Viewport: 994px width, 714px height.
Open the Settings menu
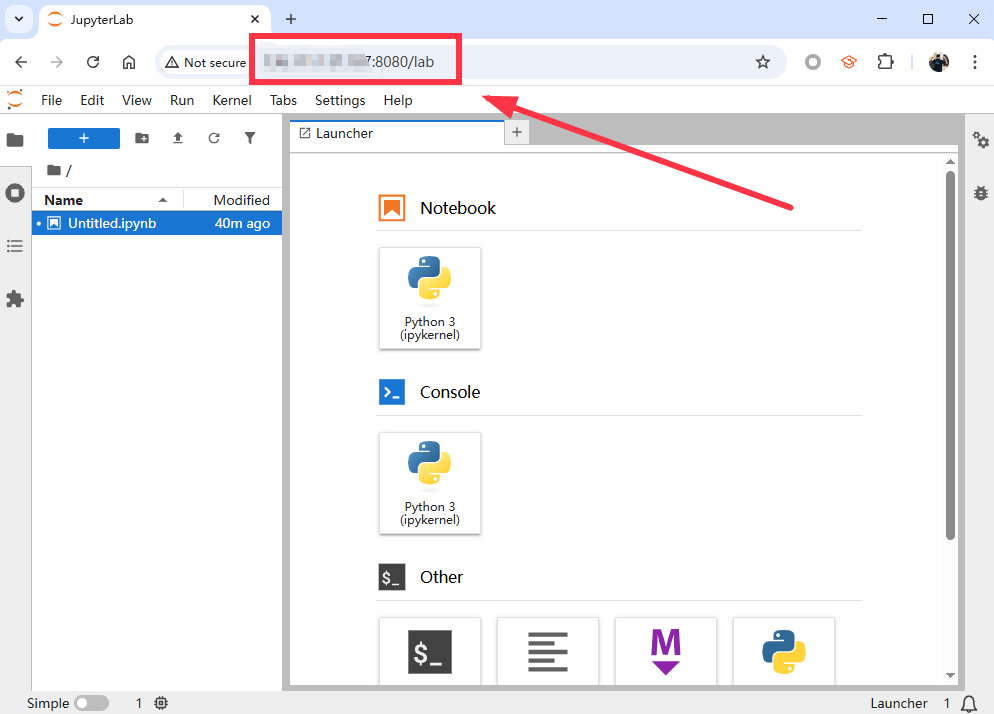(x=340, y=100)
